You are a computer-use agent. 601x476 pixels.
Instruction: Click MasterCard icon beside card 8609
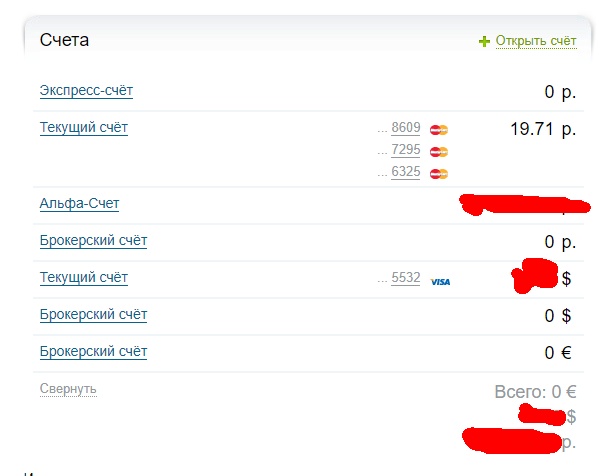(439, 130)
